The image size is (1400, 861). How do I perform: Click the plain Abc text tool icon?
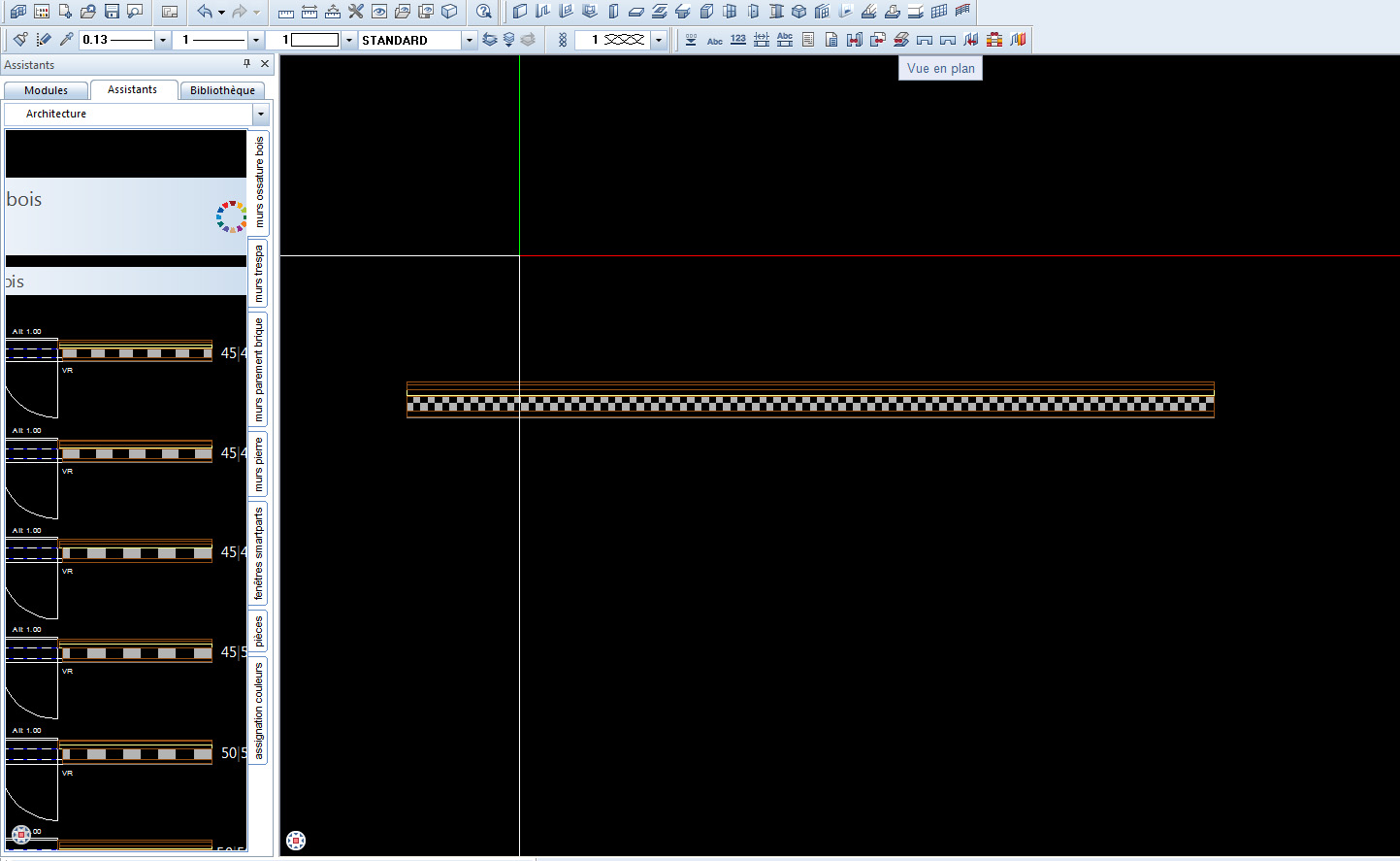pos(715,40)
